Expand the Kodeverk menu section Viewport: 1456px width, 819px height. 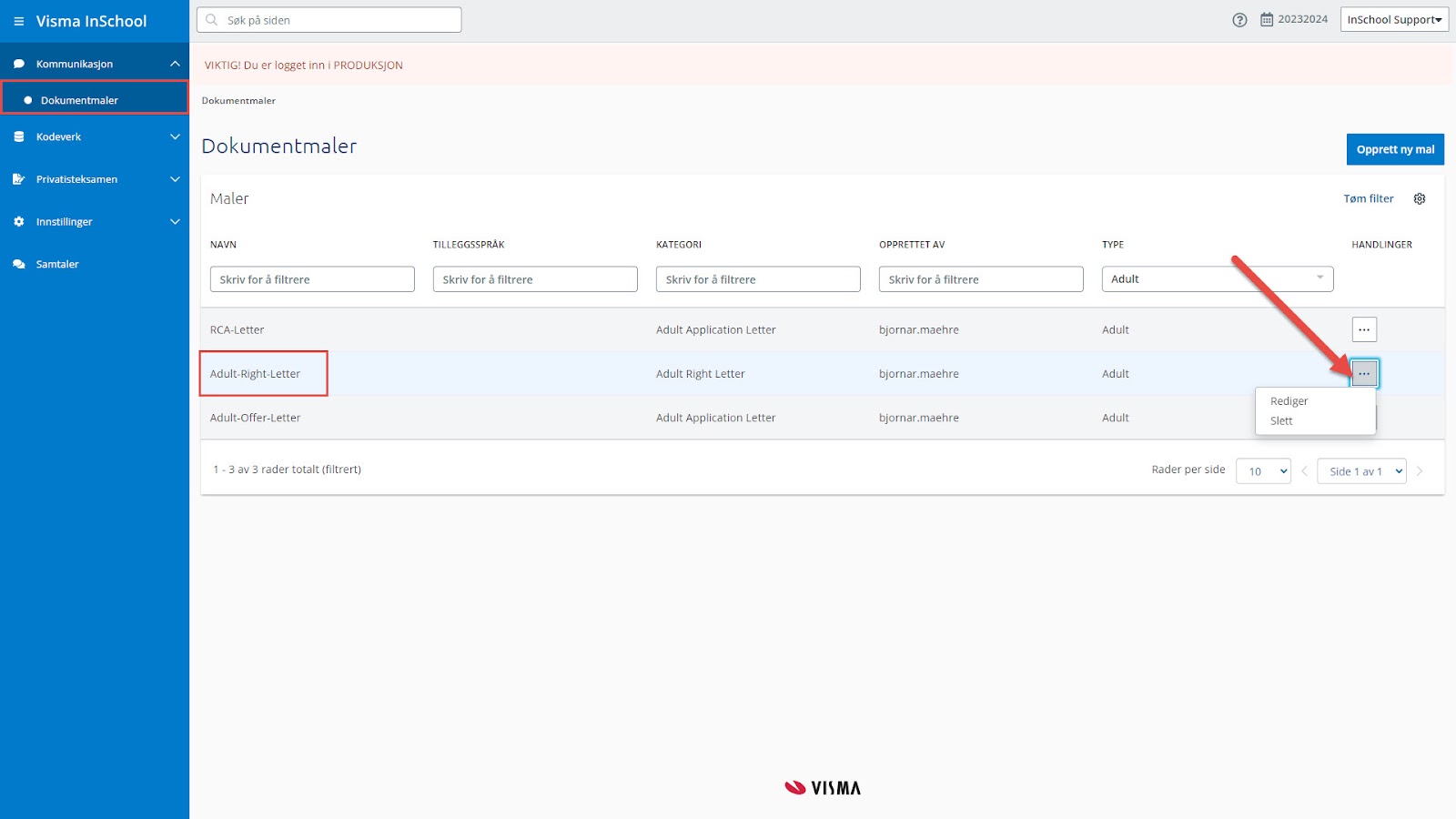click(175, 136)
